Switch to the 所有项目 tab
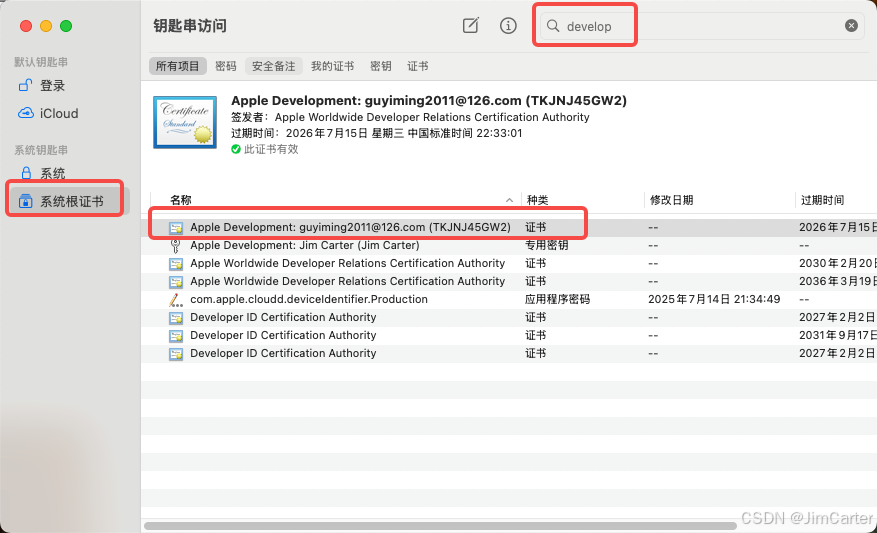877x533 pixels. (177, 66)
